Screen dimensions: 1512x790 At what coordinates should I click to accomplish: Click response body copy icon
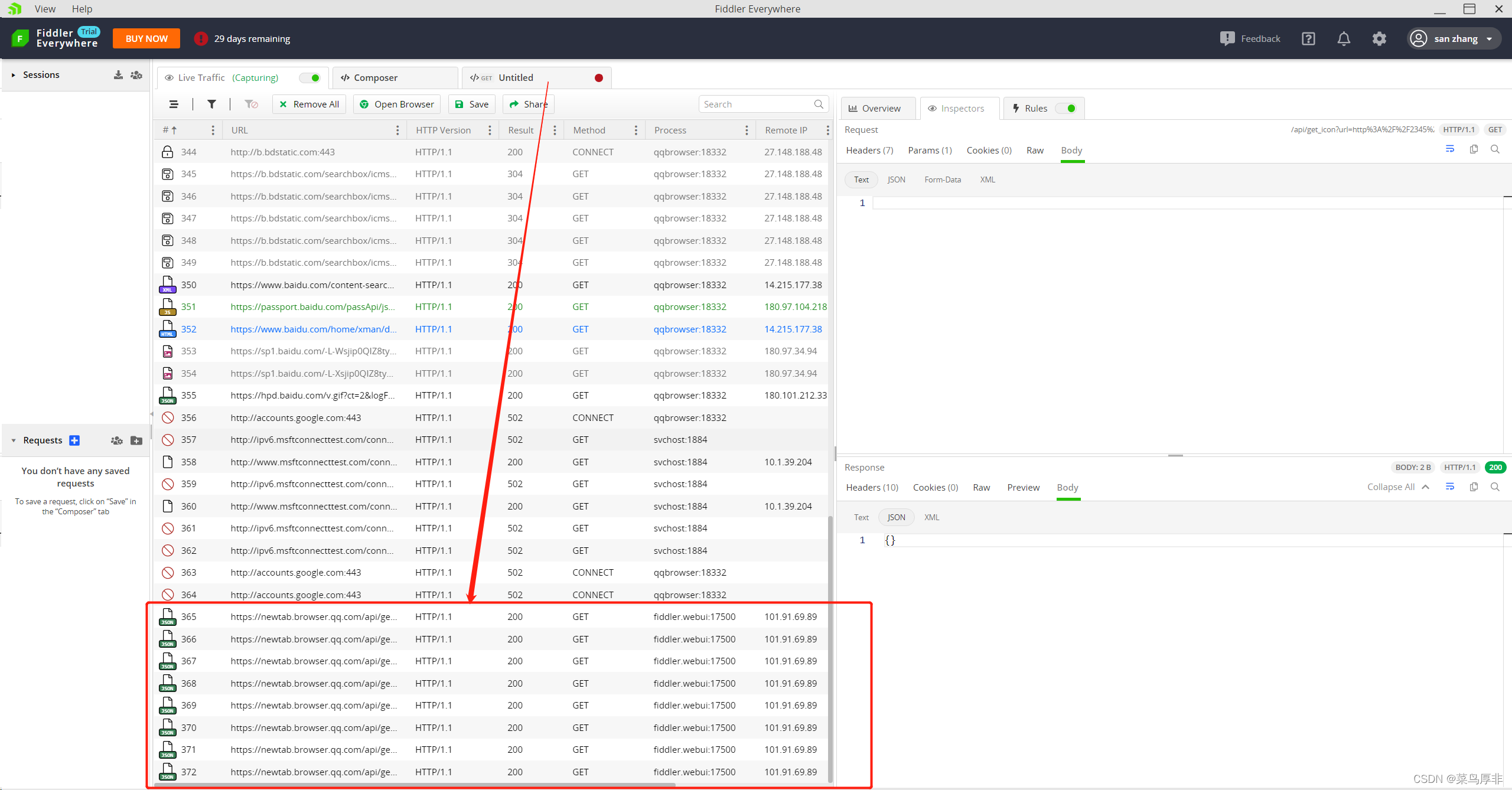point(1474,487)
